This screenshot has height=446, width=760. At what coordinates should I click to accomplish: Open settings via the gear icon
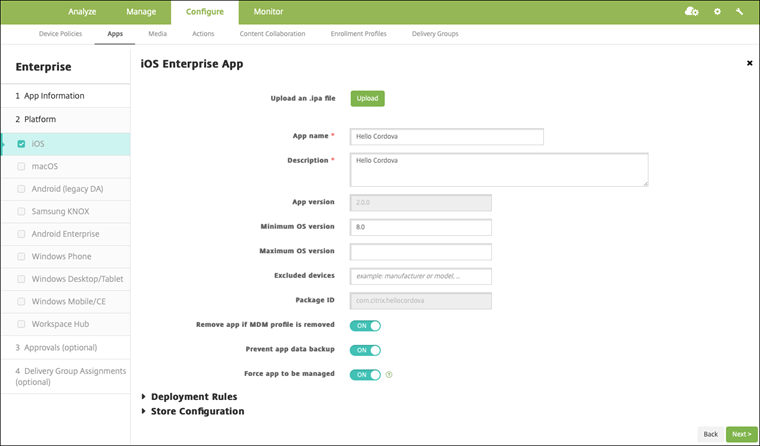pos(717,11)
